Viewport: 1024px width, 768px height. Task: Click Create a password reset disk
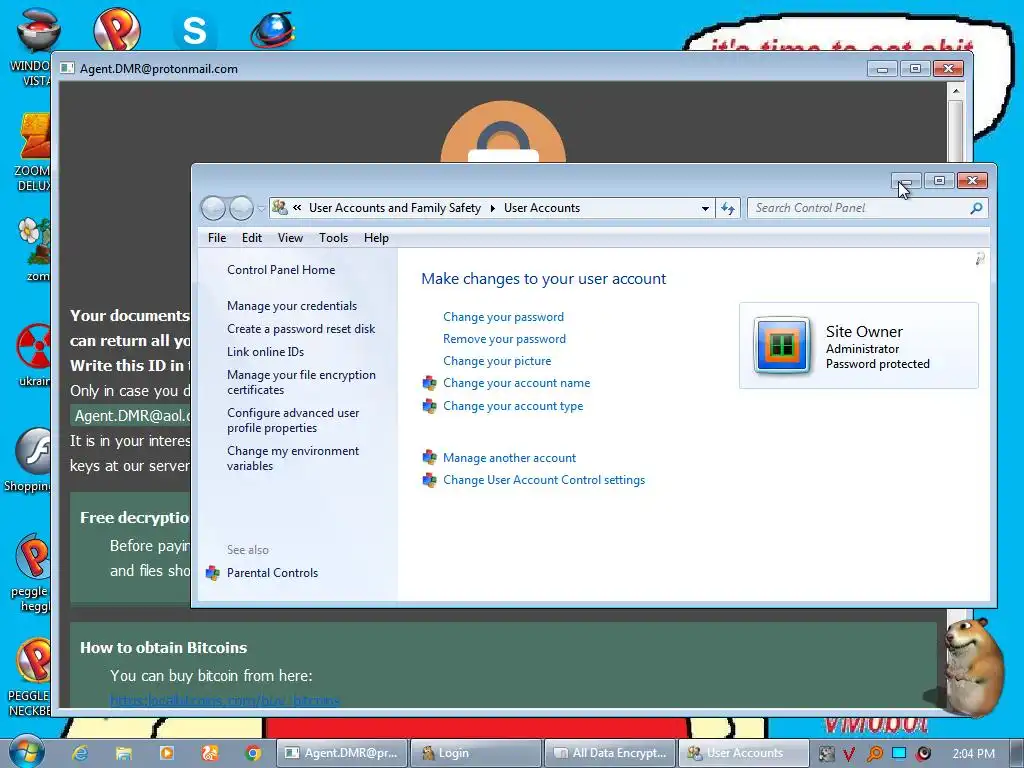(301, 328)
